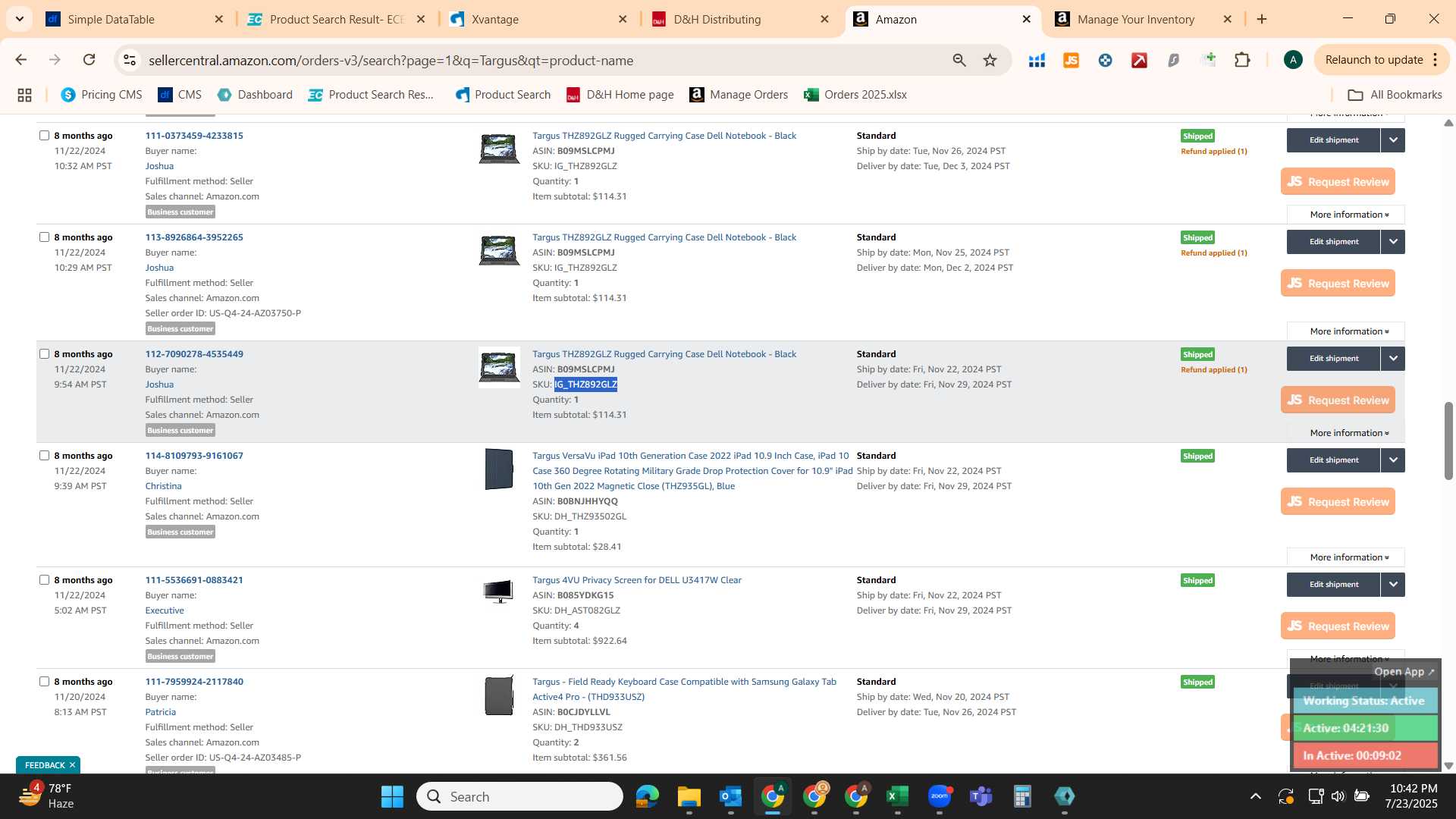Open the blue bar-chart extension icon

point(1037,60)
